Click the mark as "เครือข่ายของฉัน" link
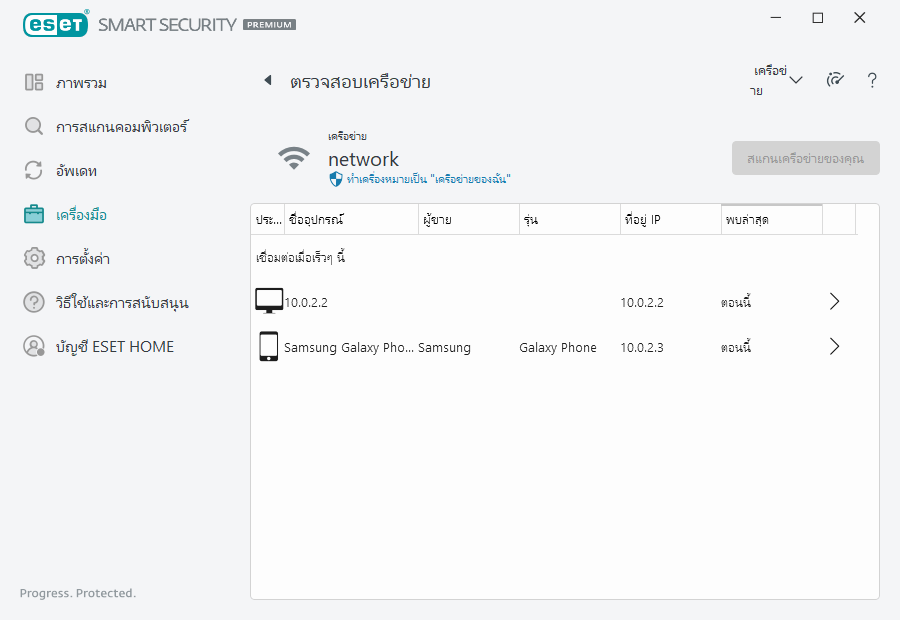Viewport: 900px width, 620px height. (429, 179)
